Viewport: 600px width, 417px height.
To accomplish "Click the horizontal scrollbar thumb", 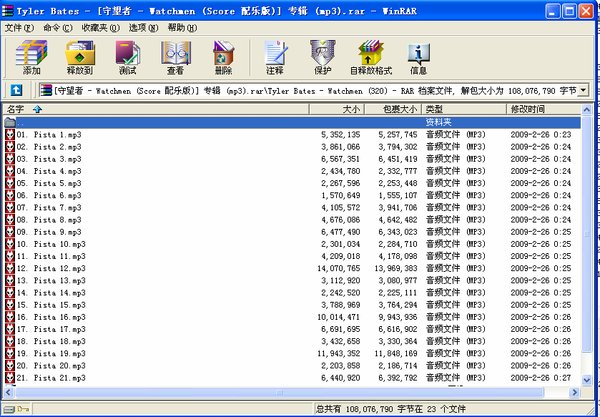I will tap(279, 392).
